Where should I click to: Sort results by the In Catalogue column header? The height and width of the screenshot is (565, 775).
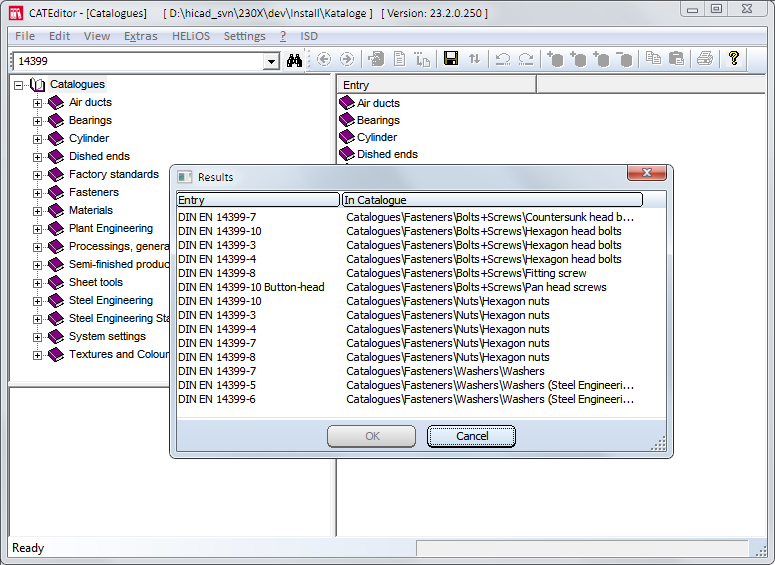pyautogui.click(x=492, y=200)
